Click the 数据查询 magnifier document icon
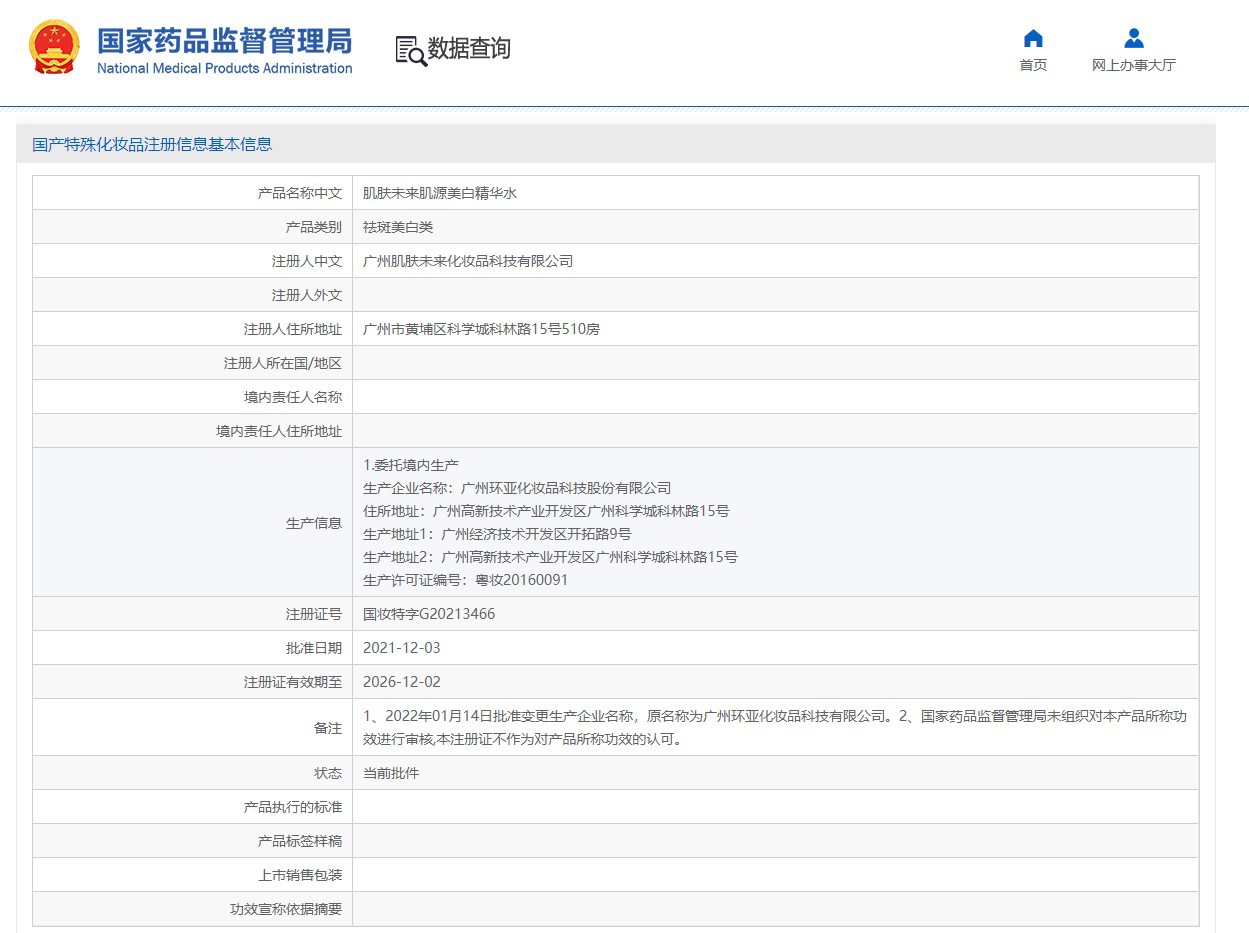Viewport: 1249px width, 933px height. tap(410, 50)
